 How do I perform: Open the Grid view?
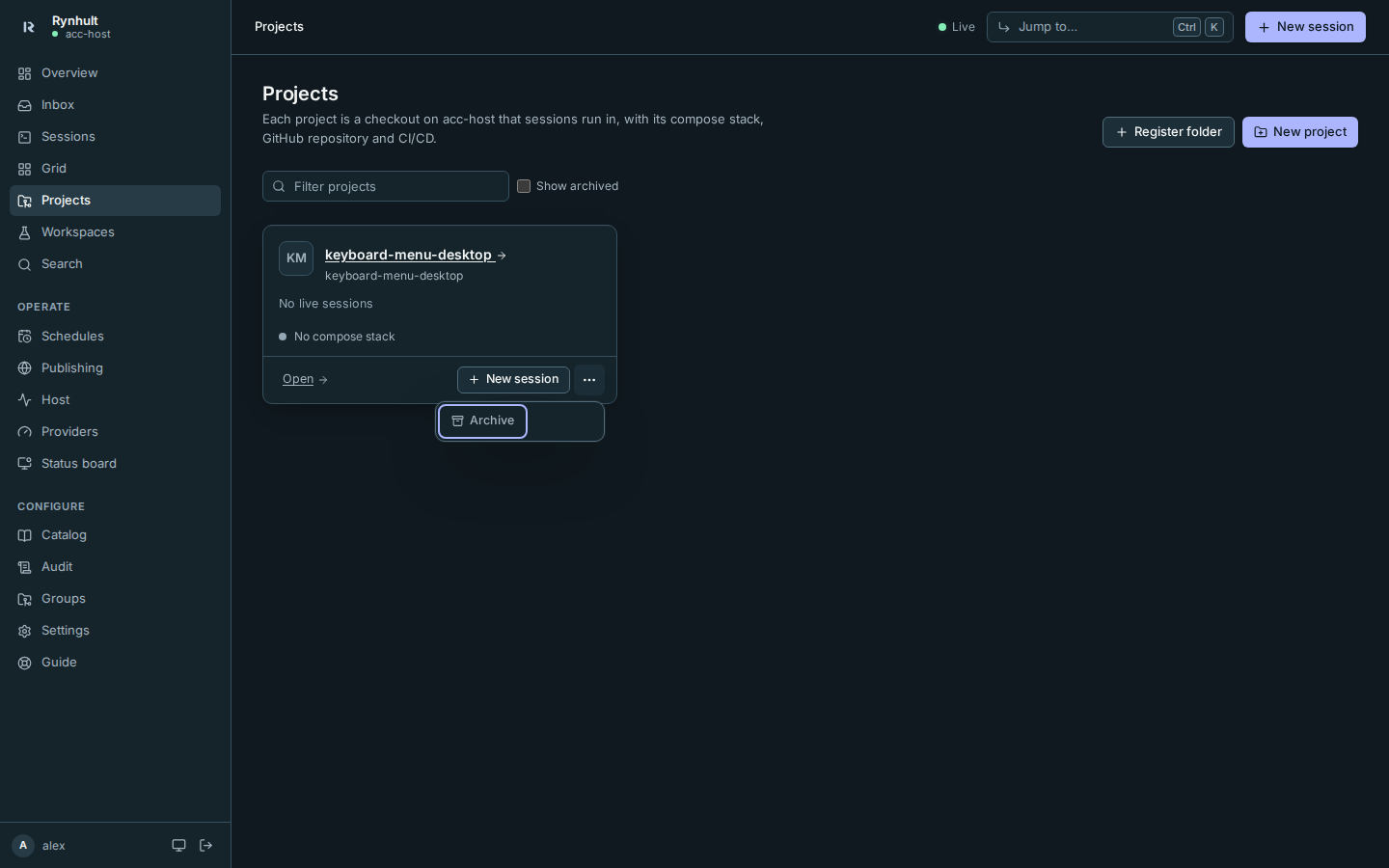click(115, 169)
